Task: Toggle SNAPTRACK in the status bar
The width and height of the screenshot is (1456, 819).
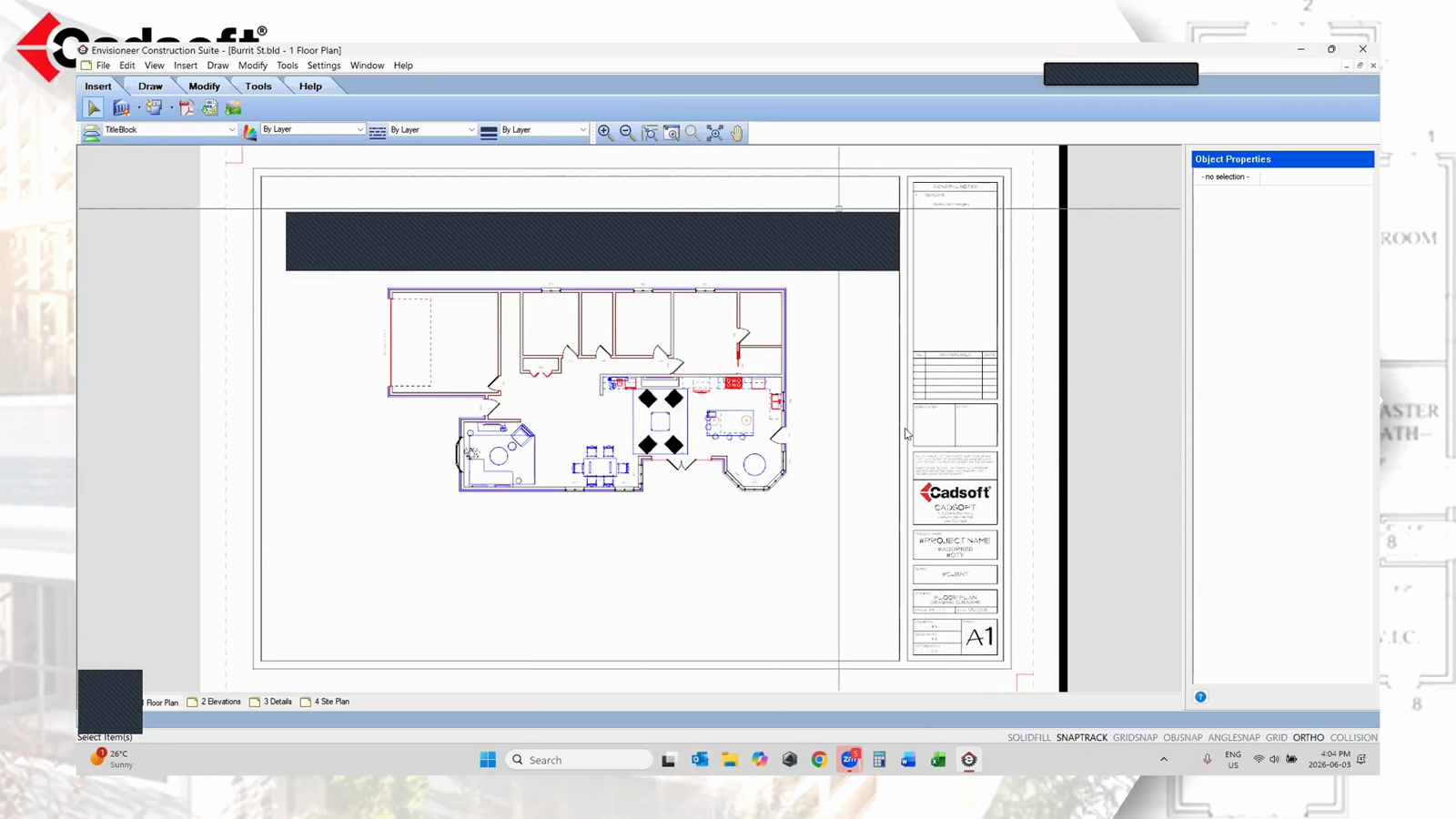Action: coord(1082,738)
